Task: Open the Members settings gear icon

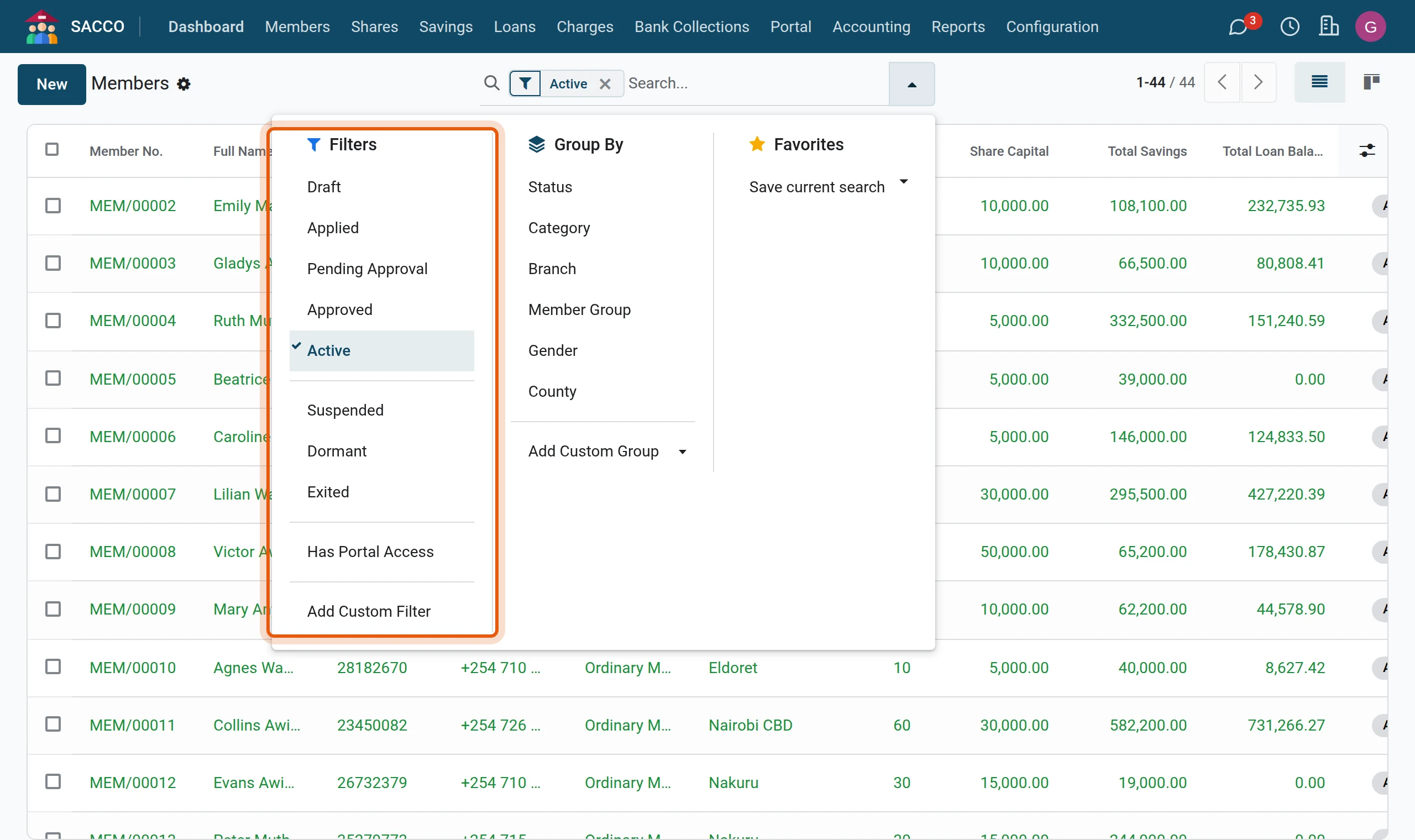Action: point(184,85)
